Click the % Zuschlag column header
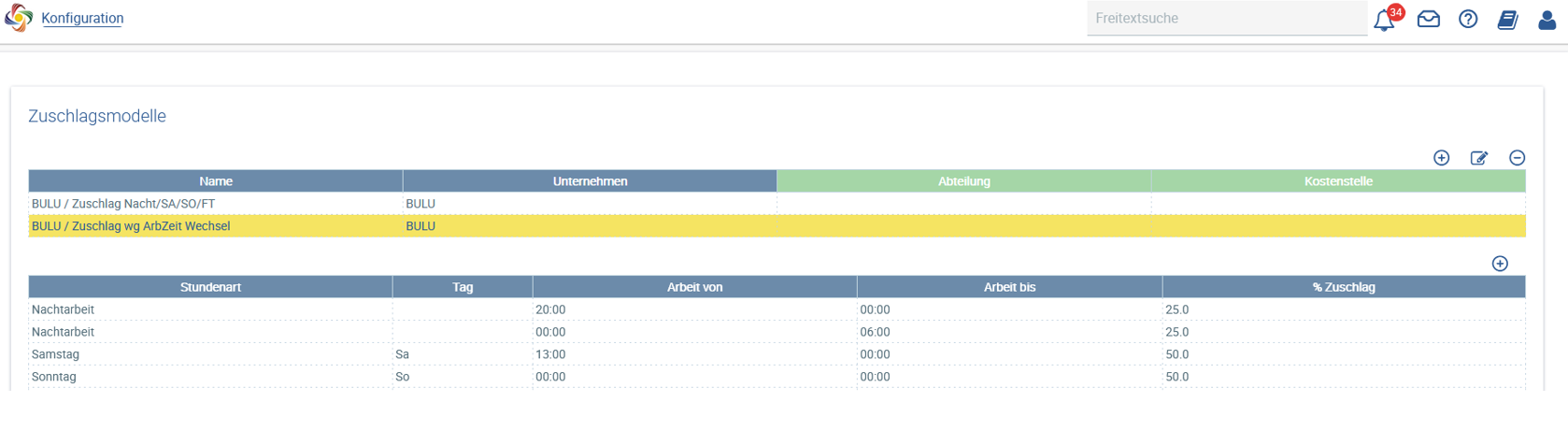Viewport: 1568px width, 431px height. coord(1344,287)
